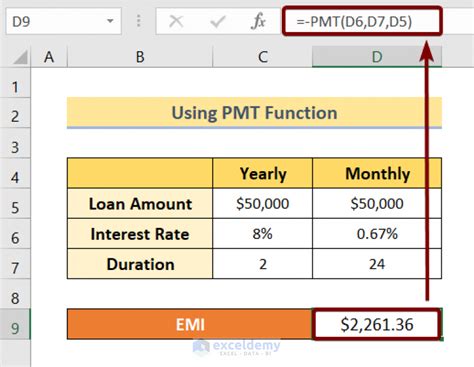The image size is (474, 367).
Task: Click the 'Duration' label cell
Action: (140, 264)
